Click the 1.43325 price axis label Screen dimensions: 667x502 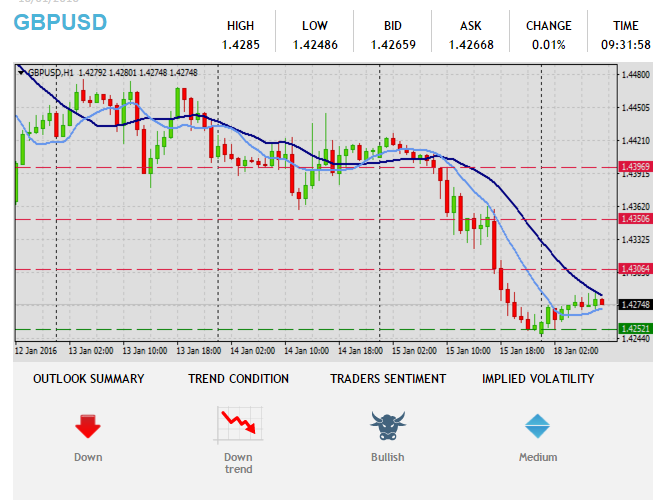pyautogui.click(x=636, y=240)
